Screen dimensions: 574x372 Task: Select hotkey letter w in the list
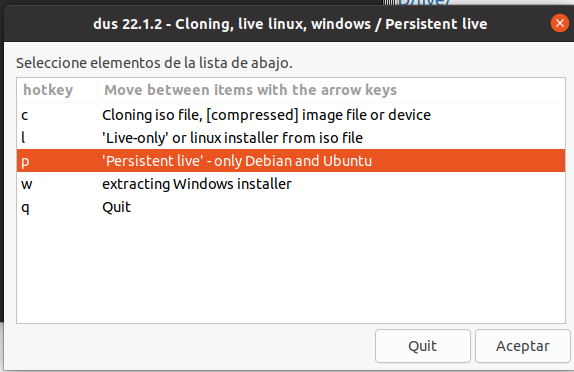[27, 184]
